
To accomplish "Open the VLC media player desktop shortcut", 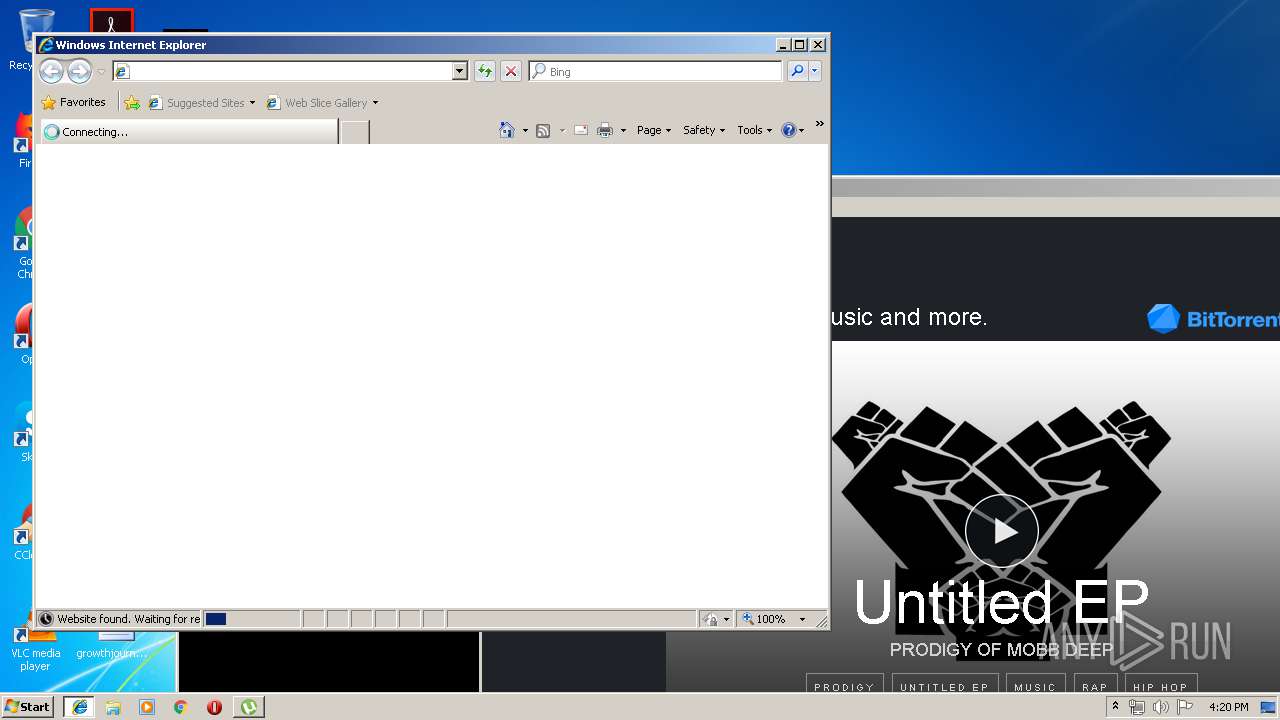I will (x=35, y=650).
